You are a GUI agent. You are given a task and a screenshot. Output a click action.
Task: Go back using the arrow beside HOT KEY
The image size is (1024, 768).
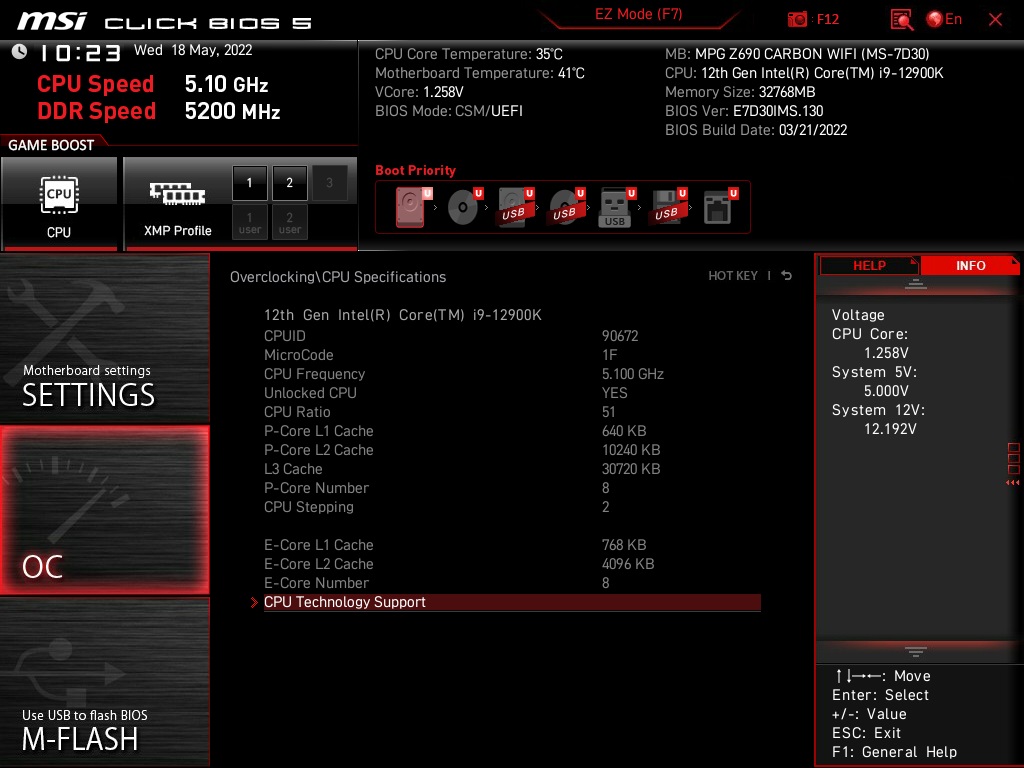pyautogui.click(x=787, y=276)
